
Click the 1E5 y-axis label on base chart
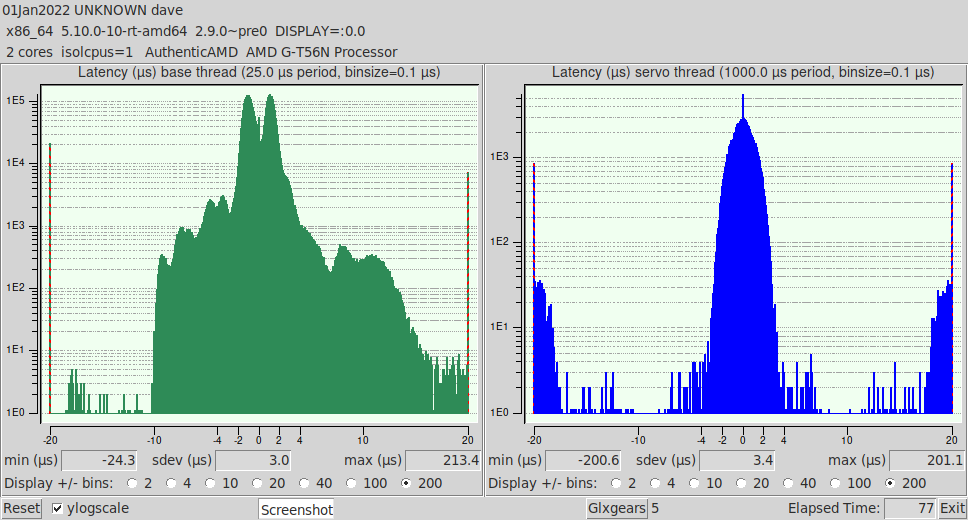[15, 101]
